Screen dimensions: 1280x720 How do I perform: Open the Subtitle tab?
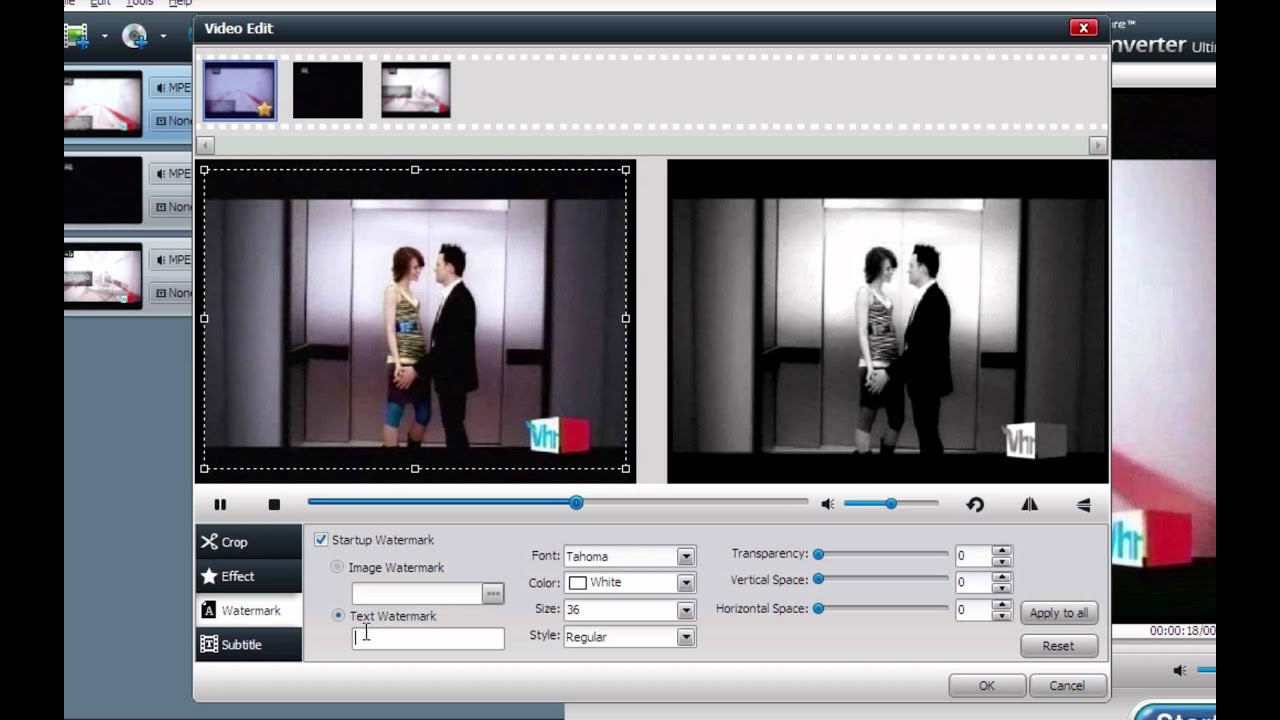[248, 645]
